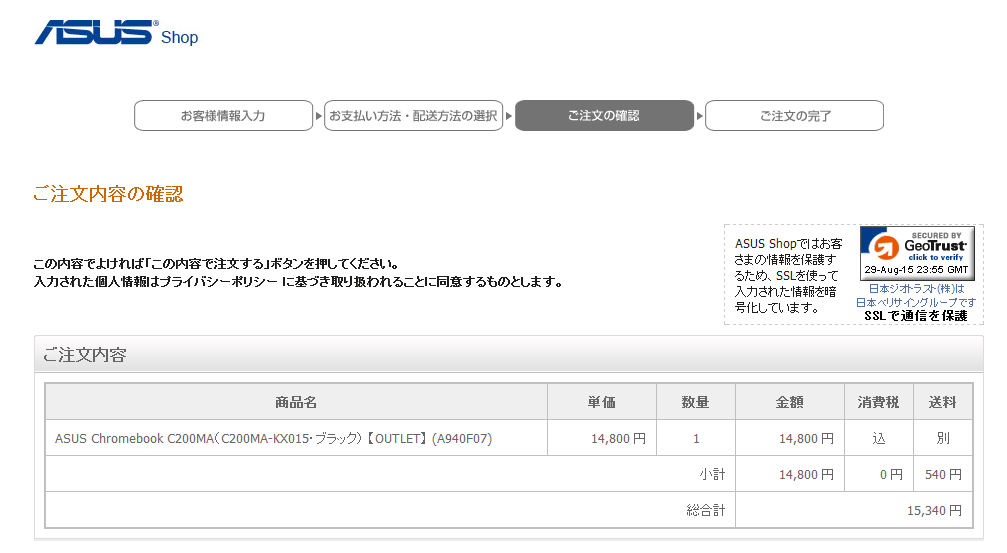
Task: Click the 数量 column header
Action: pyautogui.click(x=696, y=402)
